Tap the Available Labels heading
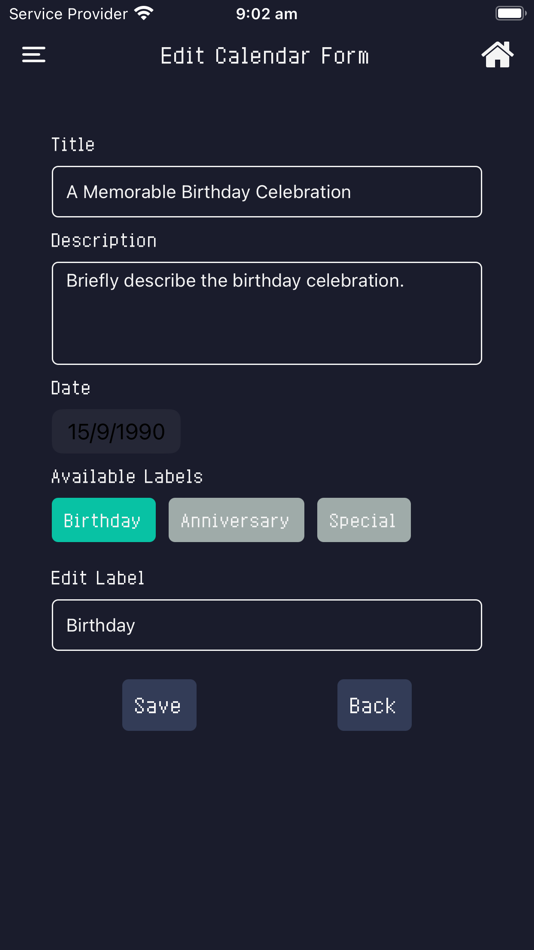The width and height of the screenshot is (534, 950). (127, 476)
